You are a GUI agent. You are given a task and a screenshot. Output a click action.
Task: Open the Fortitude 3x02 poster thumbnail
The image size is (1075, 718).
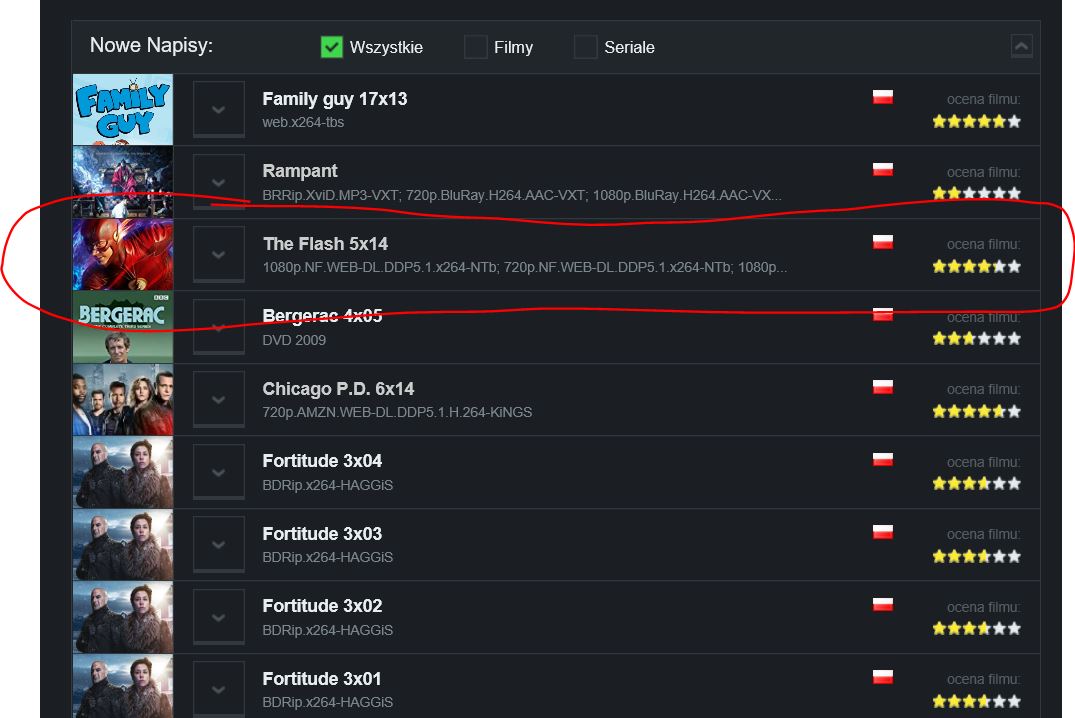[x=123, y=617]
